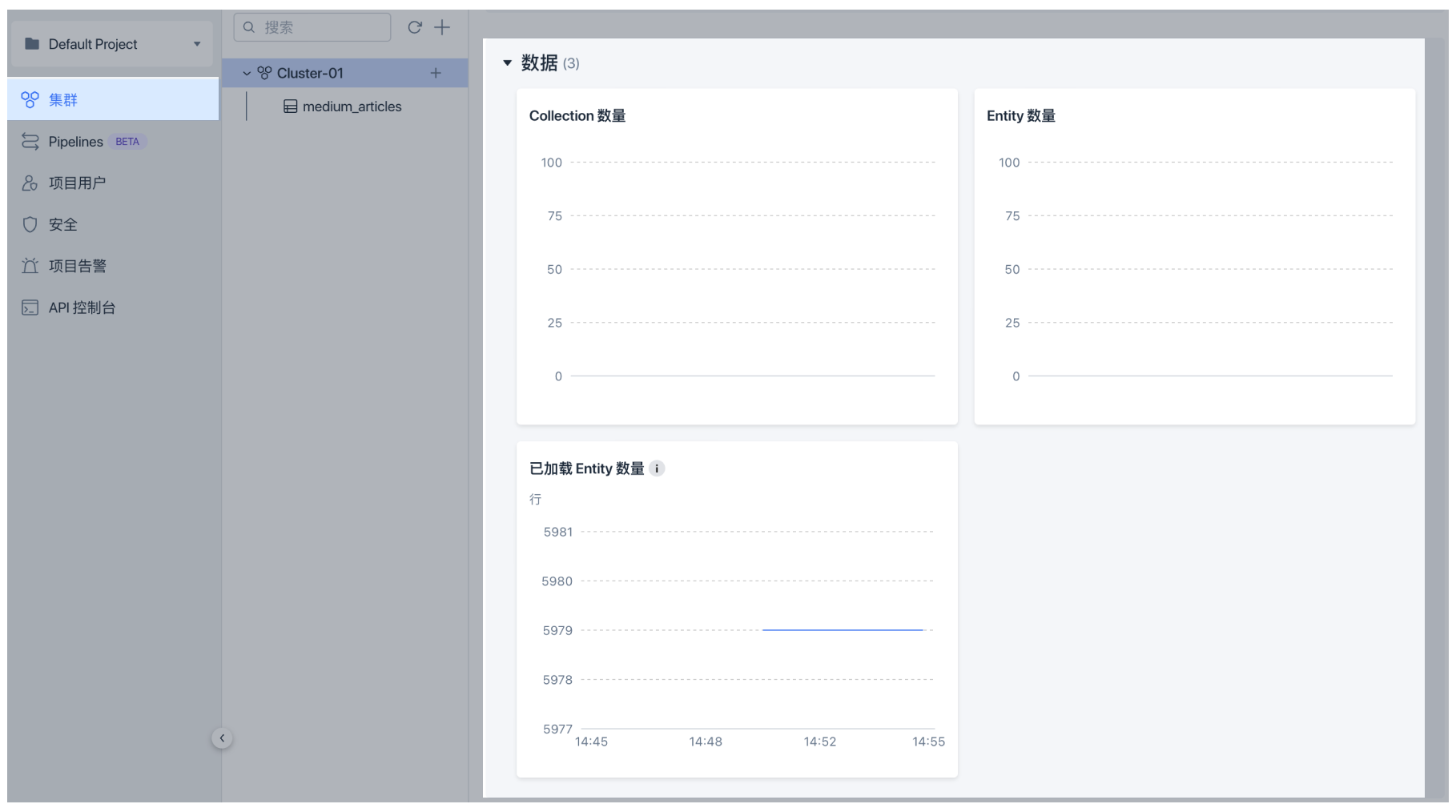
Task: Click the 已加载 Entity 数量 chart title
Action: [587, 468]
